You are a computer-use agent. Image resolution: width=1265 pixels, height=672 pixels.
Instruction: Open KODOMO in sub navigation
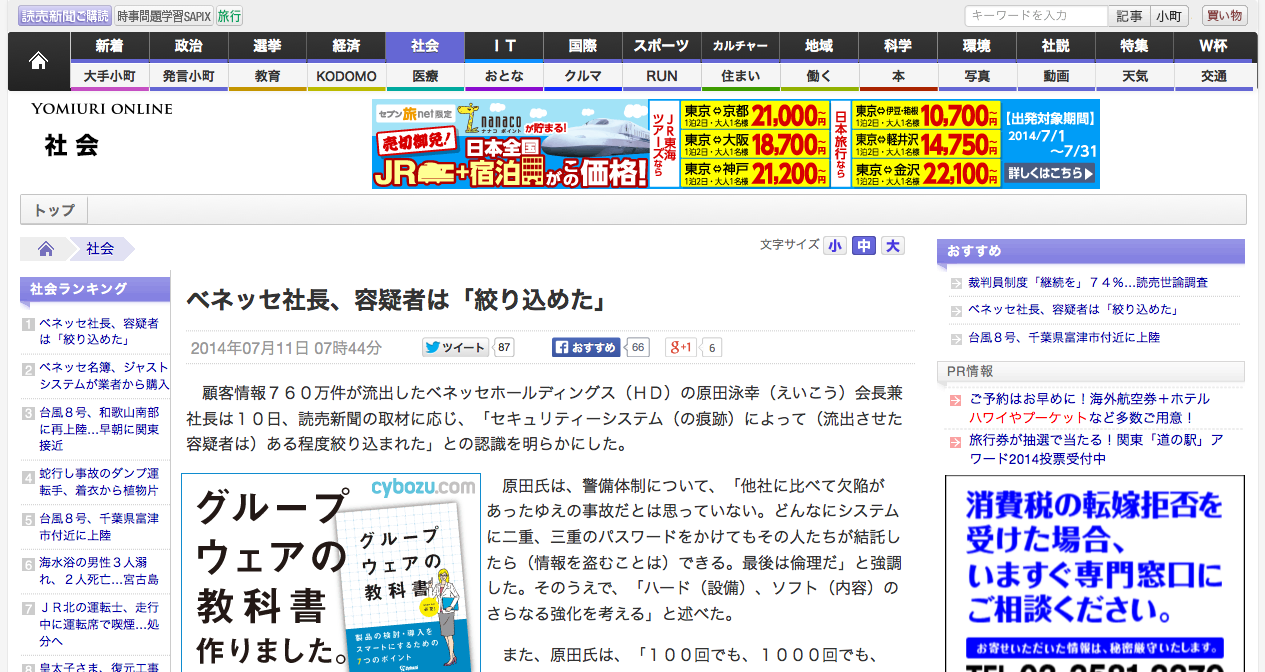(346, 76)
